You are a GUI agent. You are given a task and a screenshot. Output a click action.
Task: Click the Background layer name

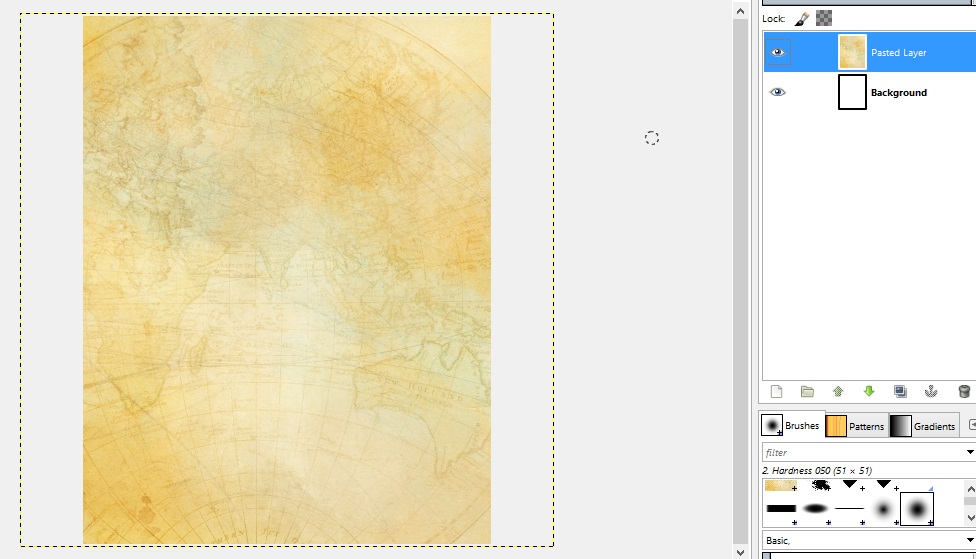898,93
